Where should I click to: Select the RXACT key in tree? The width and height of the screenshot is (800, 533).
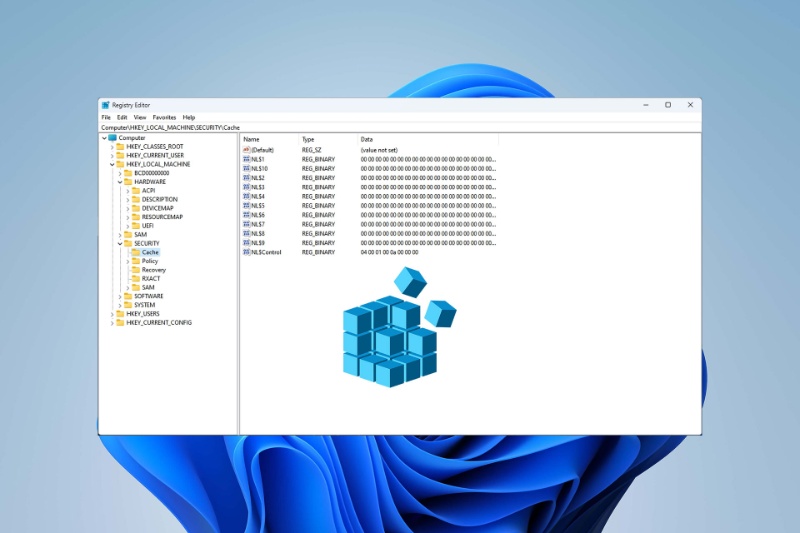click(151, 279)
